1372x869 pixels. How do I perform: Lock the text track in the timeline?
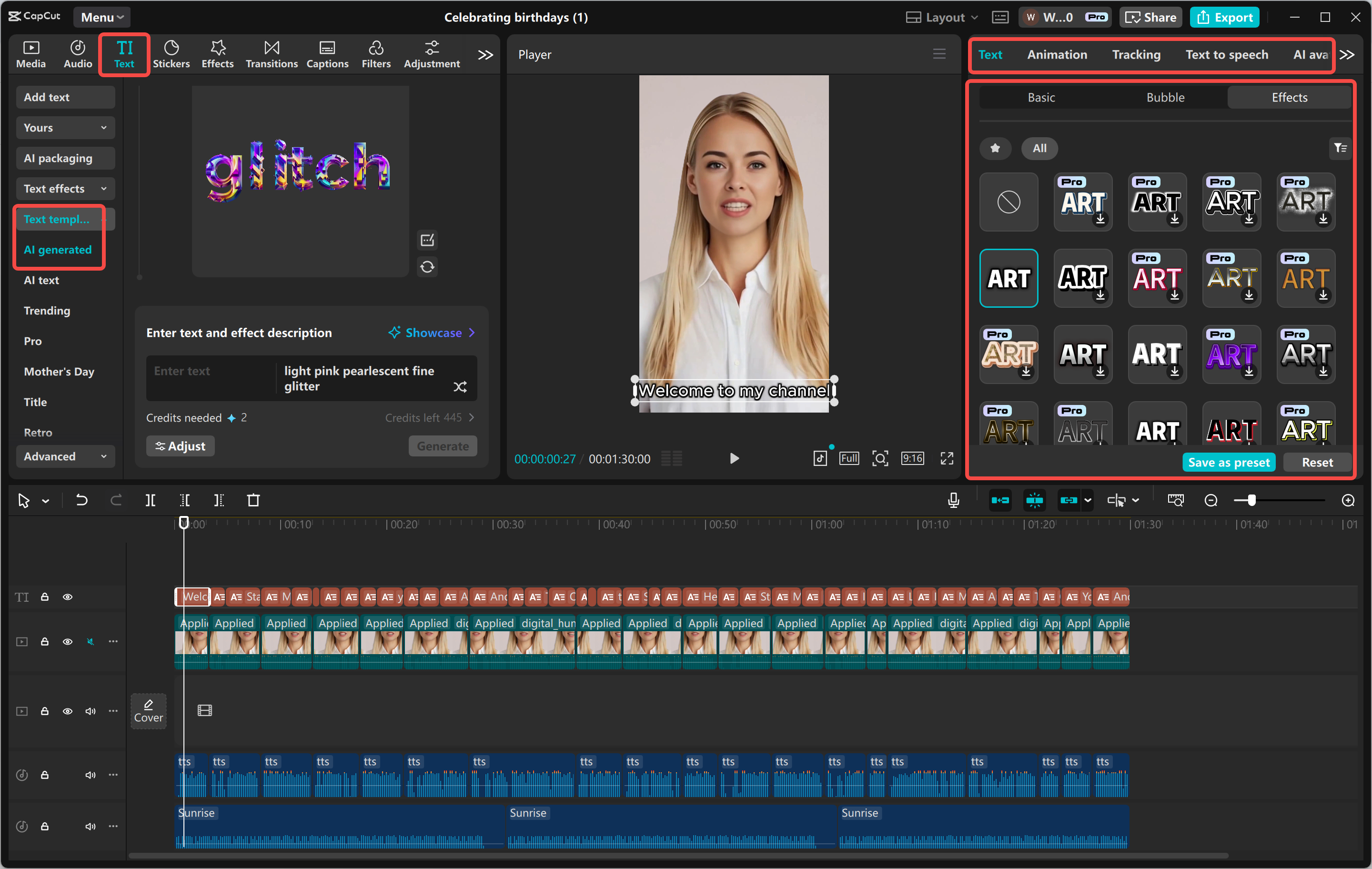point(45,596)
